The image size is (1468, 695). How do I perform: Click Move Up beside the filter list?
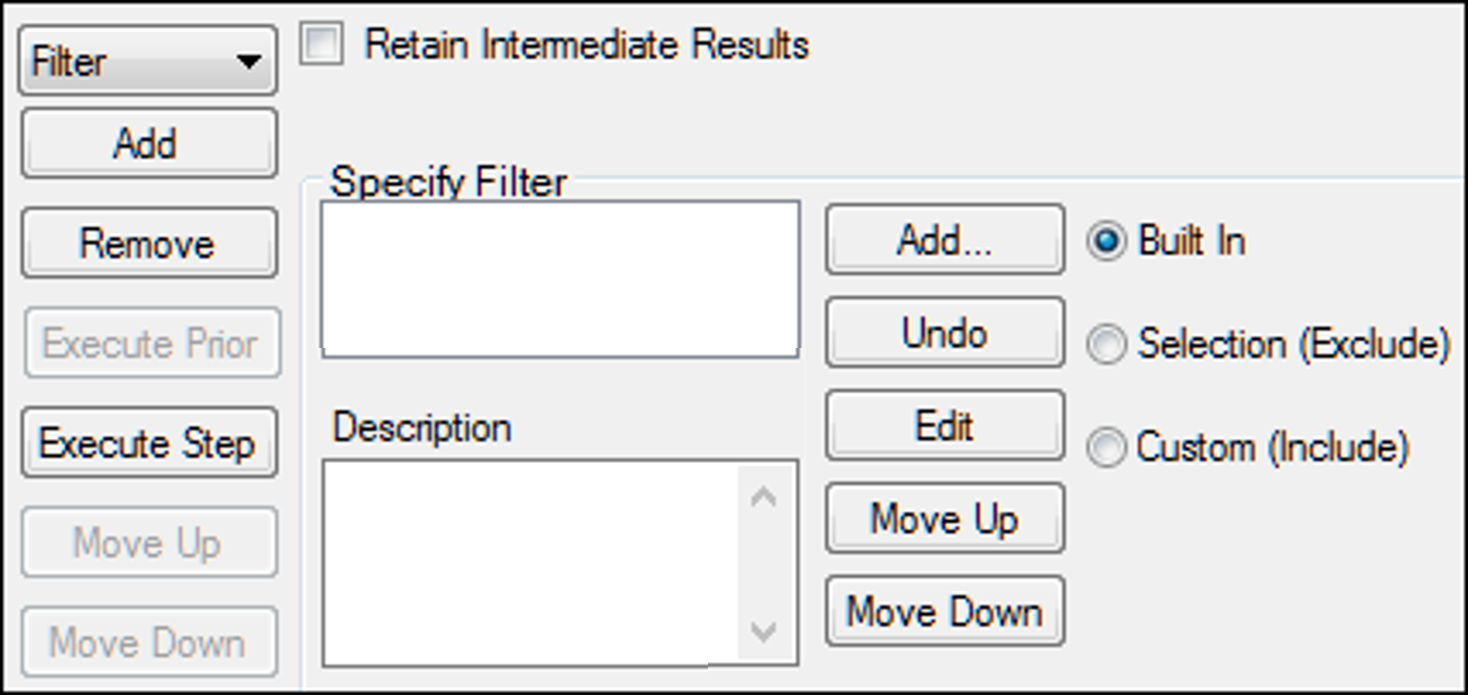pos(943,518)
